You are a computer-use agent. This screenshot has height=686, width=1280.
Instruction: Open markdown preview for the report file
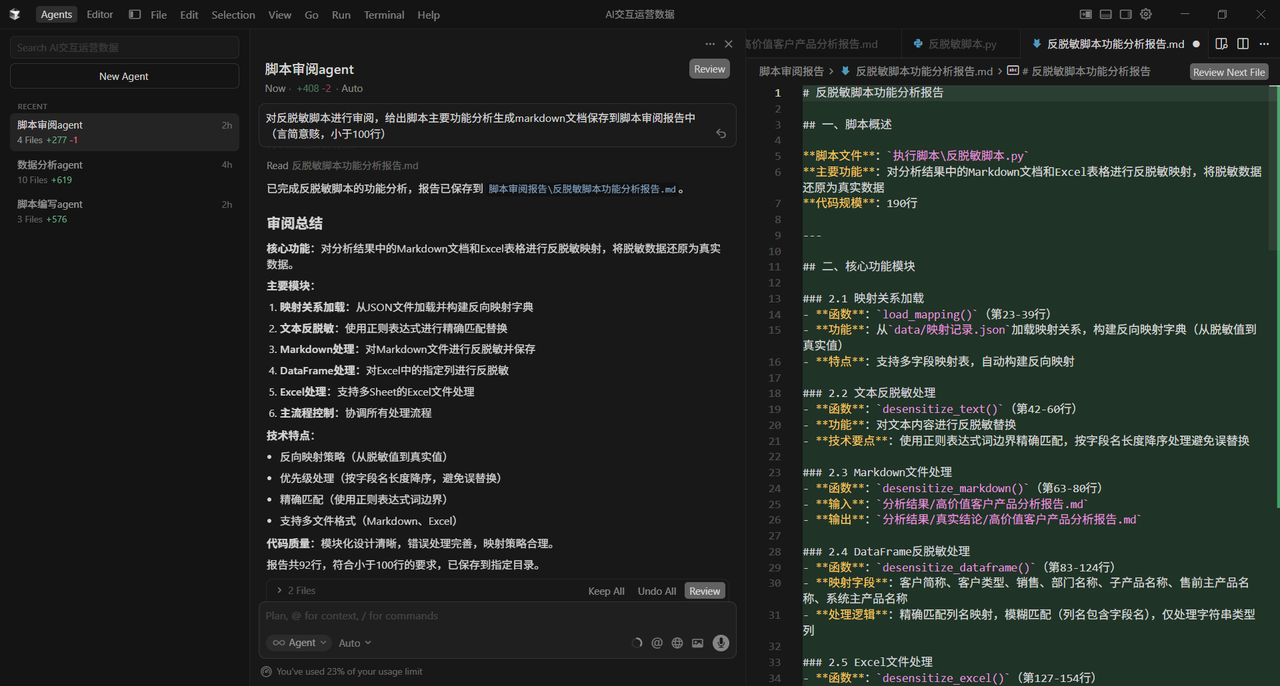[1222, 43]
